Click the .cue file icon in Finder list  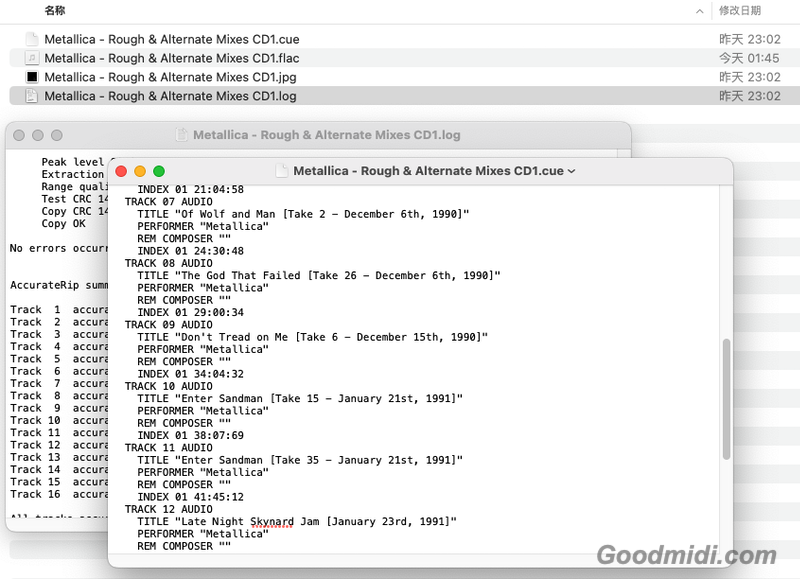point(32,39)
